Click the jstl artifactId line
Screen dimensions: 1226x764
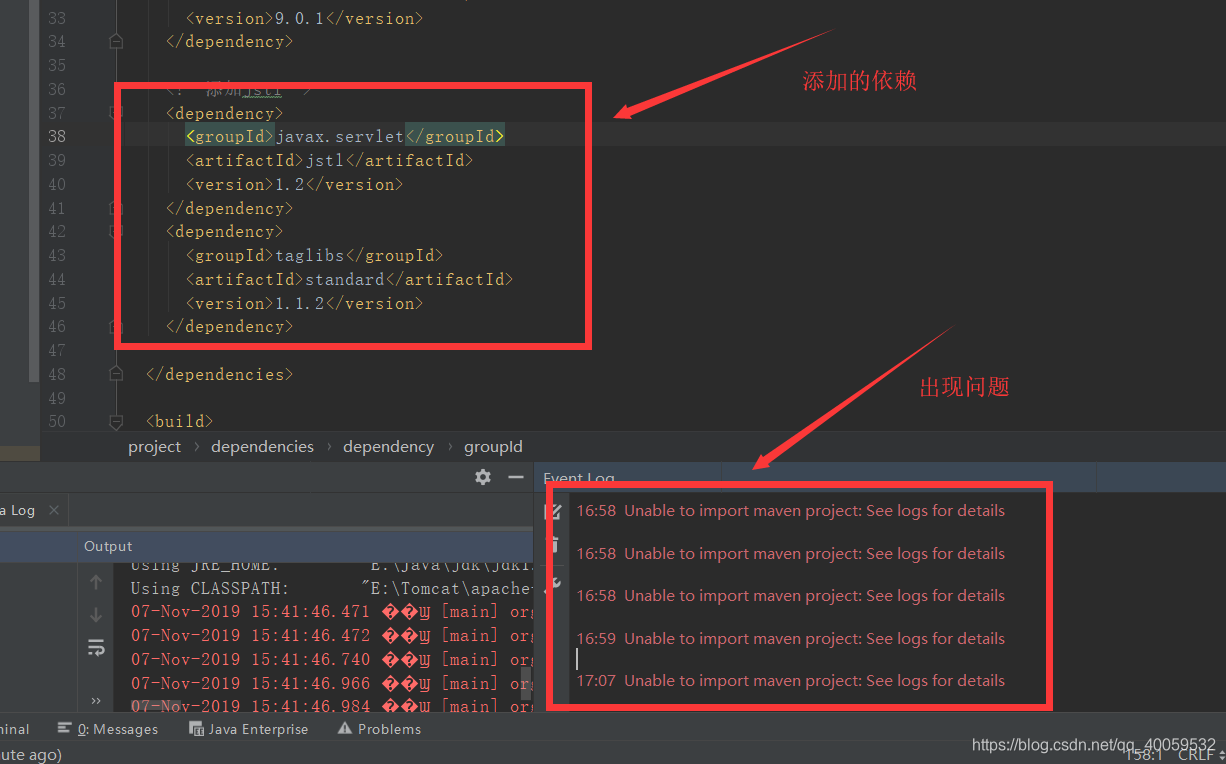[x=329, y=160]
